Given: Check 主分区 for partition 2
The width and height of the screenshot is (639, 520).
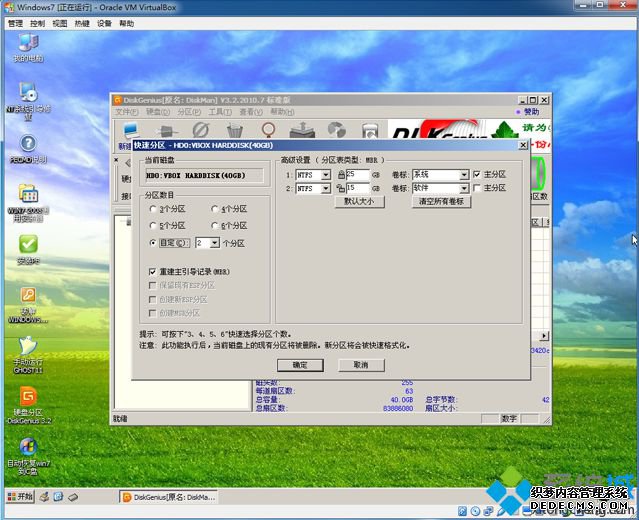Looking at the screenshot, I should (x=477, y=188).
